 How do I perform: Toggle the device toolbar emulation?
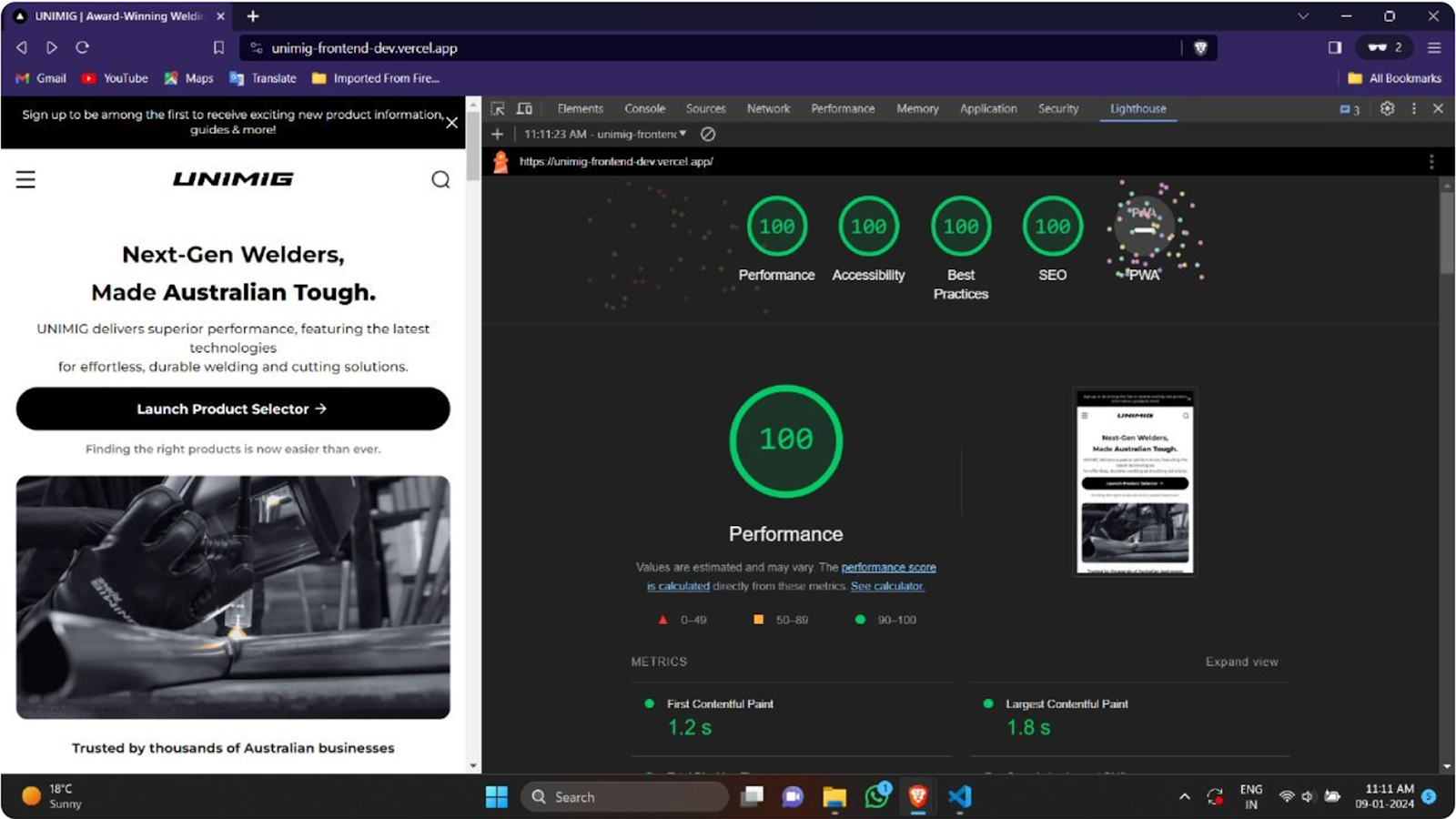pos(524,108)
